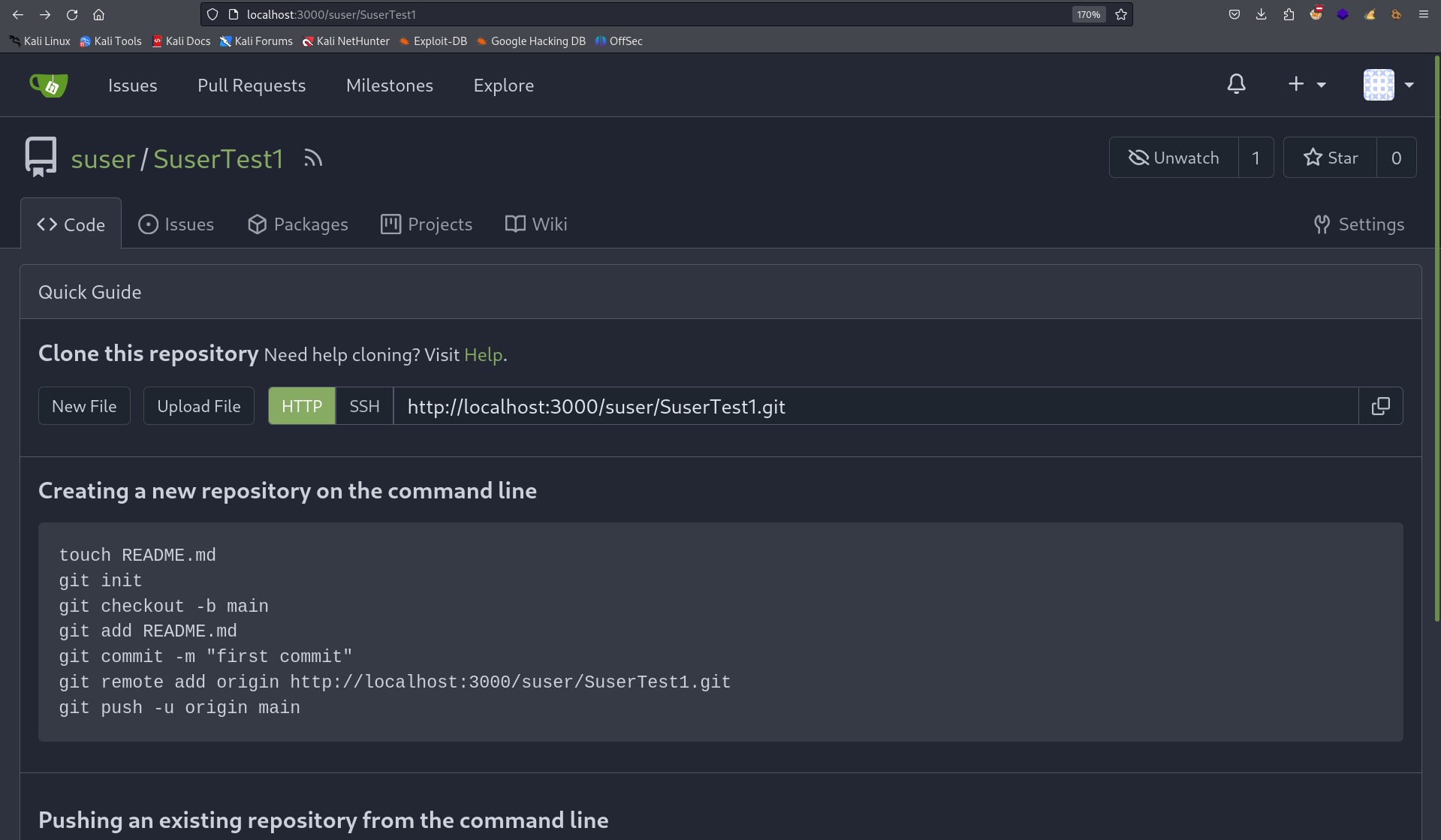Go to Pull Requests
The height and width of the screenshot is (840, 1441).
(252, 86)
